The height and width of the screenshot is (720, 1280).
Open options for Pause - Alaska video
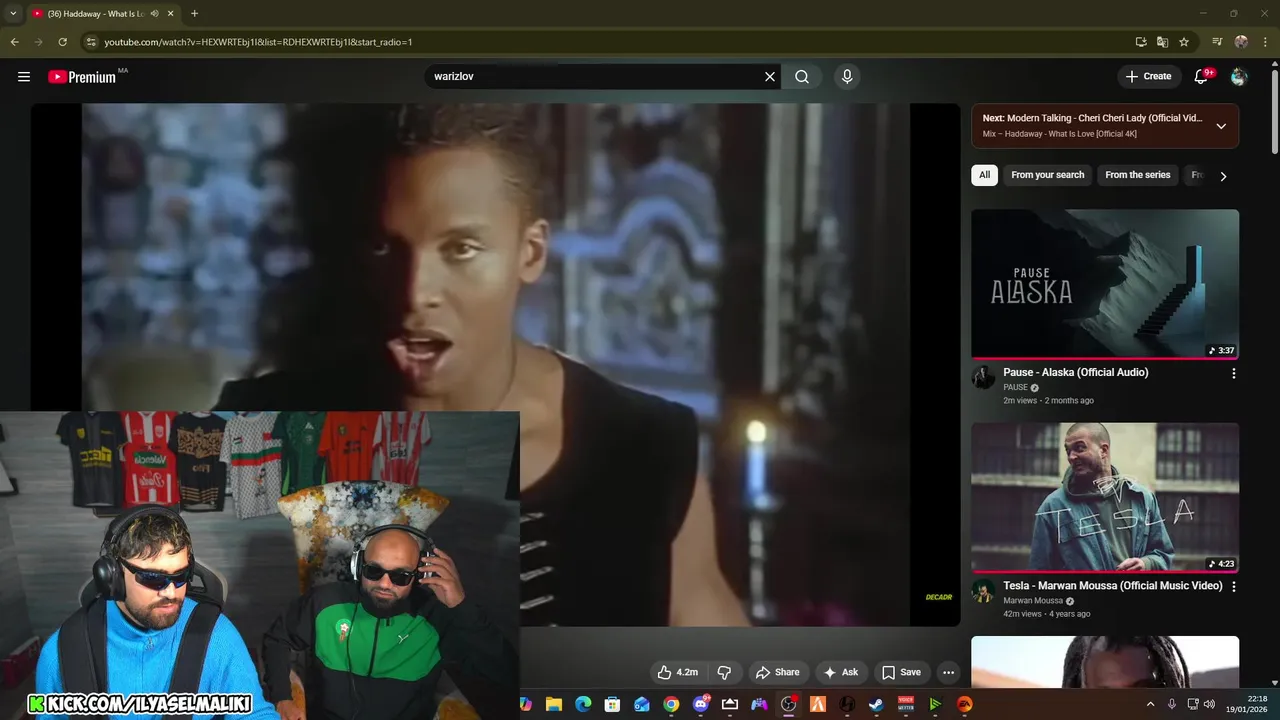click(1233, 373)
